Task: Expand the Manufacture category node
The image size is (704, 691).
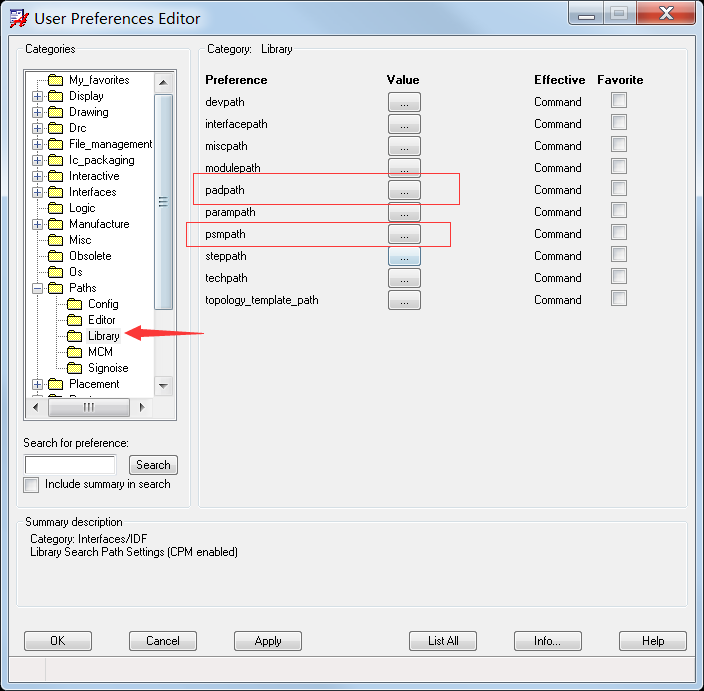Action: [x=37, y=224]
